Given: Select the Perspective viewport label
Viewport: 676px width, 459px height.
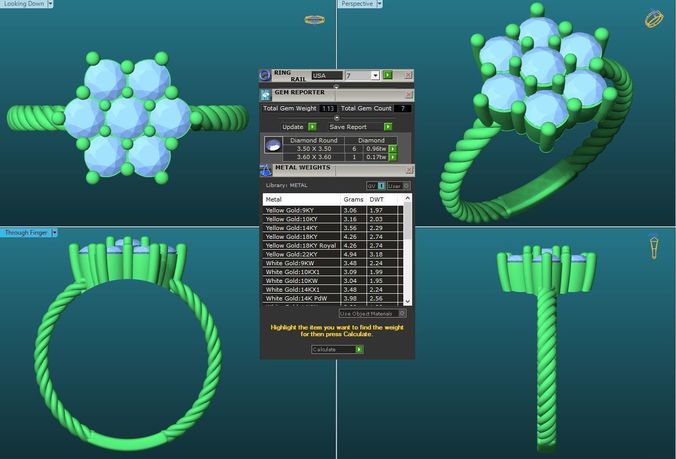Looking at the screenshot, I should tap(357, 4).
